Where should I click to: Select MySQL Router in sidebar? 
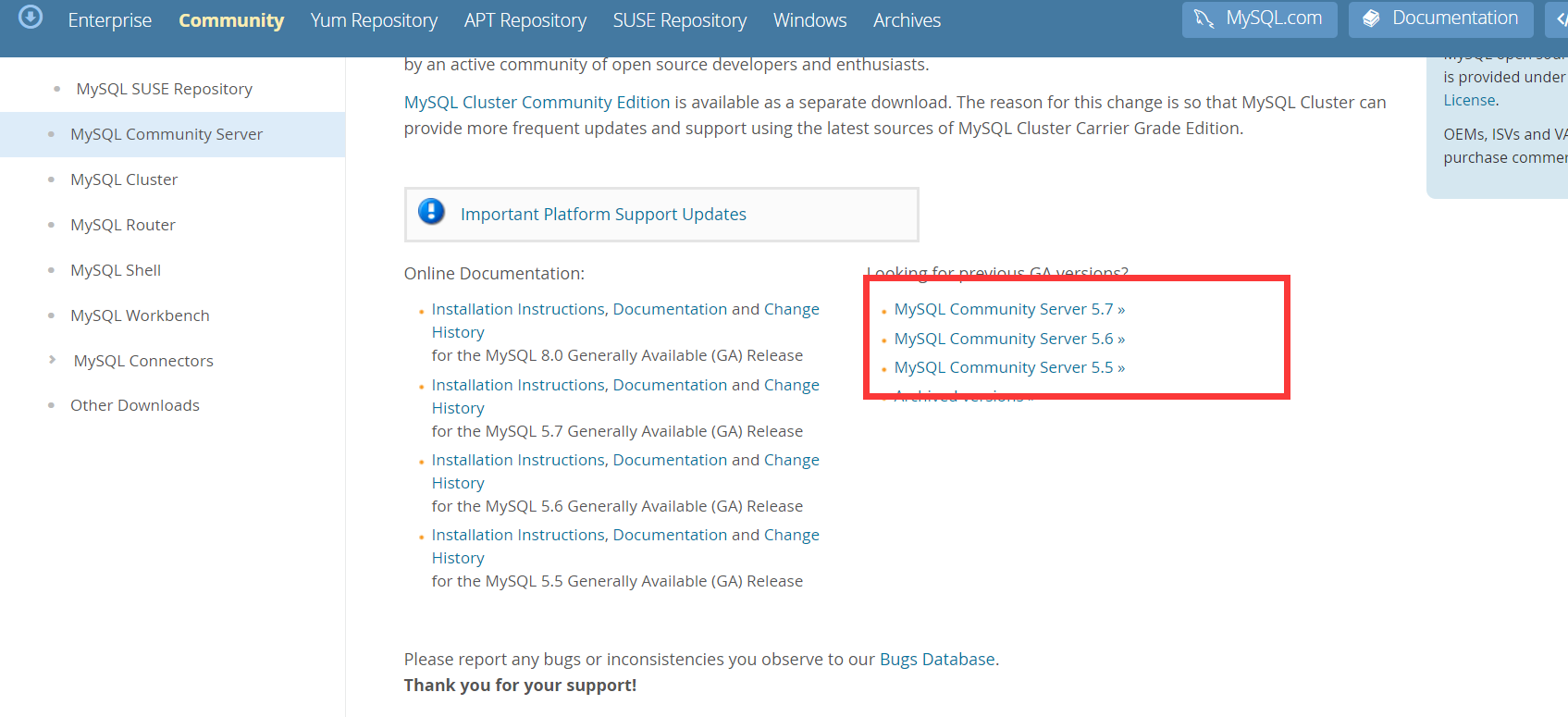(123, 225)
